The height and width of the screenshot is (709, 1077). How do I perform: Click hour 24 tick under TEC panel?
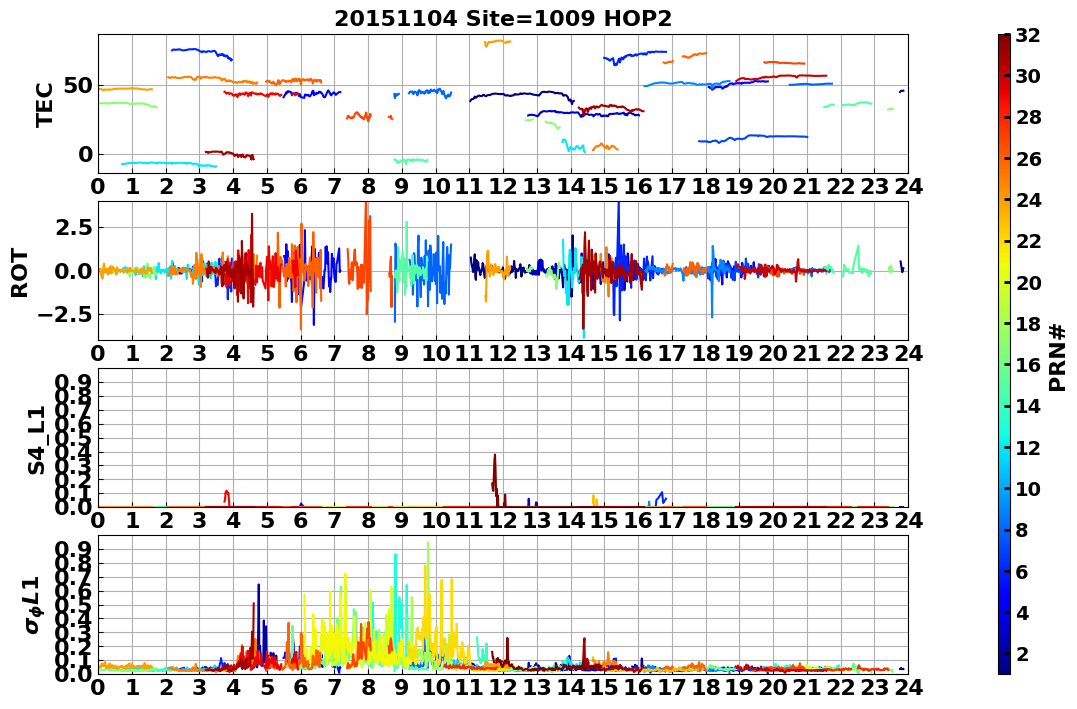click(x=908, y=186)
